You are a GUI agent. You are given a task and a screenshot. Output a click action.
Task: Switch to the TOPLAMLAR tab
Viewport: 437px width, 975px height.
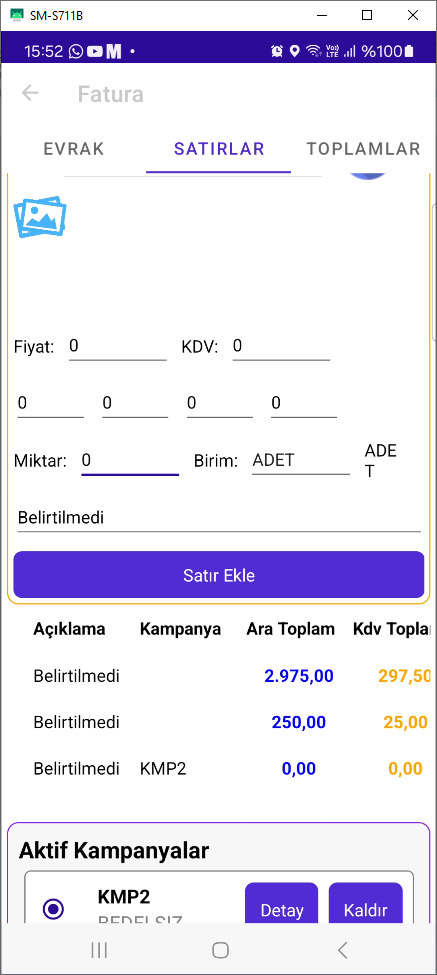click(364, 149)
